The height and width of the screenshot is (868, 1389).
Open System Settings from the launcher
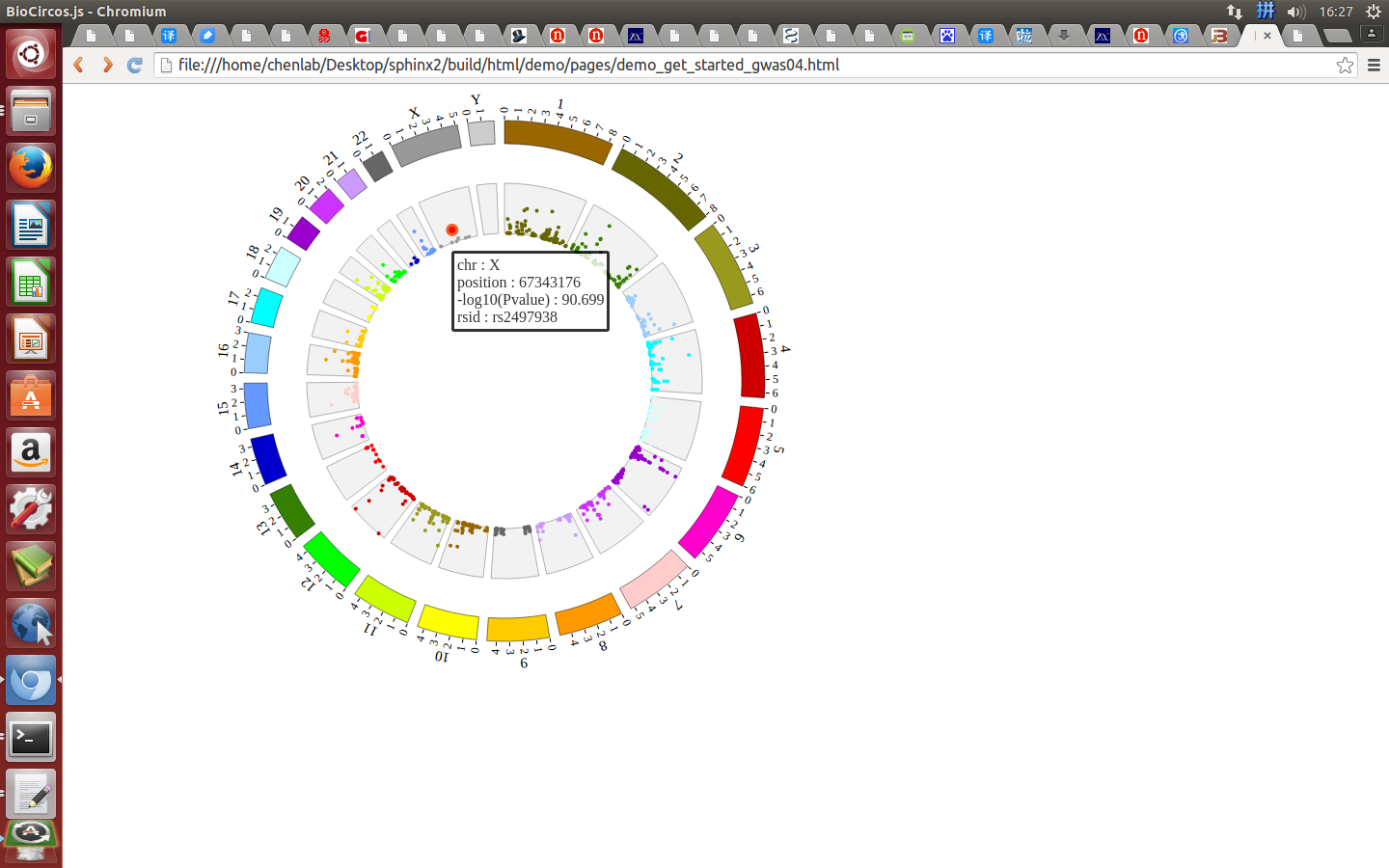[x=31, y=509]
